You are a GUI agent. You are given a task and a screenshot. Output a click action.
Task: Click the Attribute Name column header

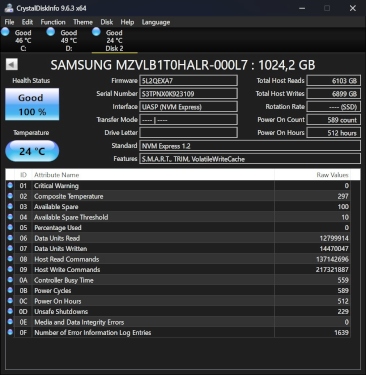tap(153, 175)
